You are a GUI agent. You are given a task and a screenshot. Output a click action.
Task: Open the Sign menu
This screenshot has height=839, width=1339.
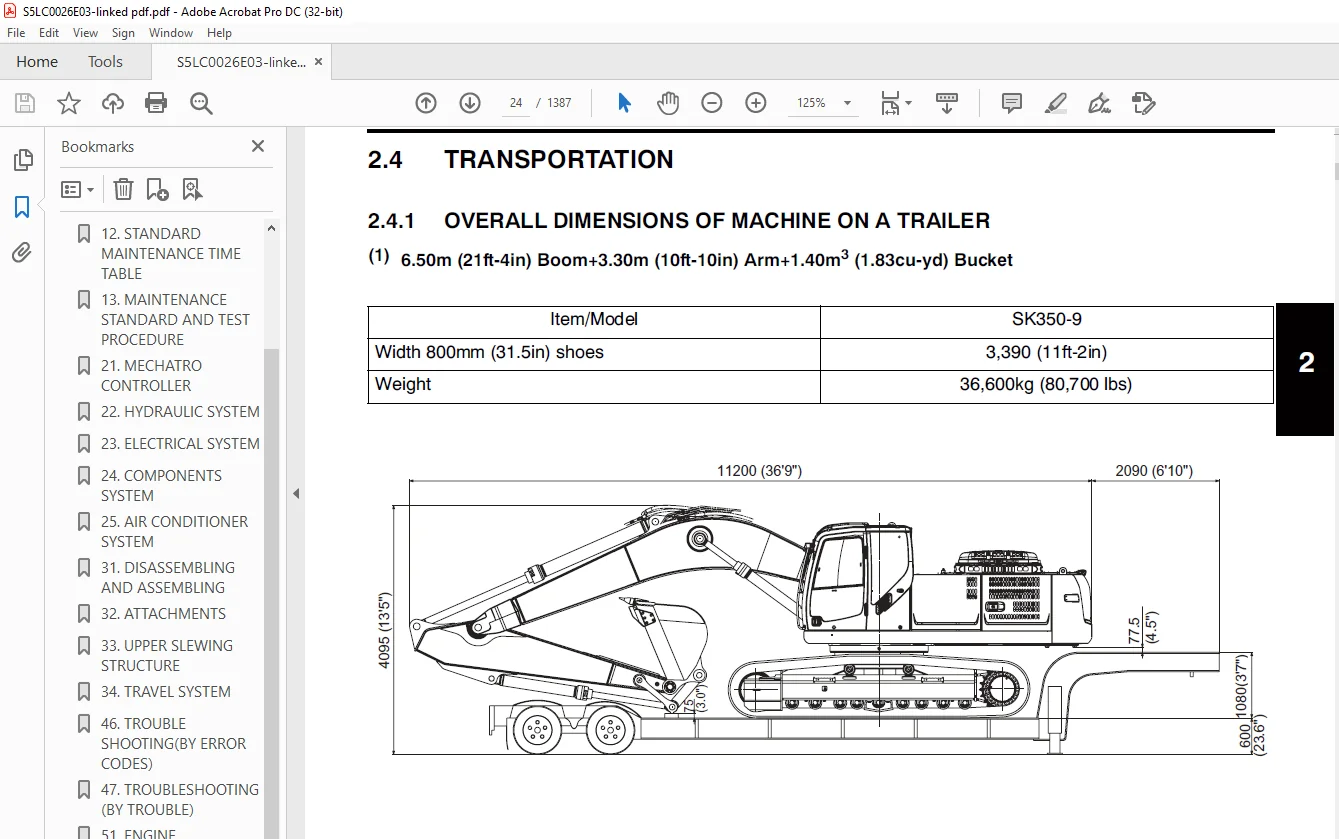(123, 33)
